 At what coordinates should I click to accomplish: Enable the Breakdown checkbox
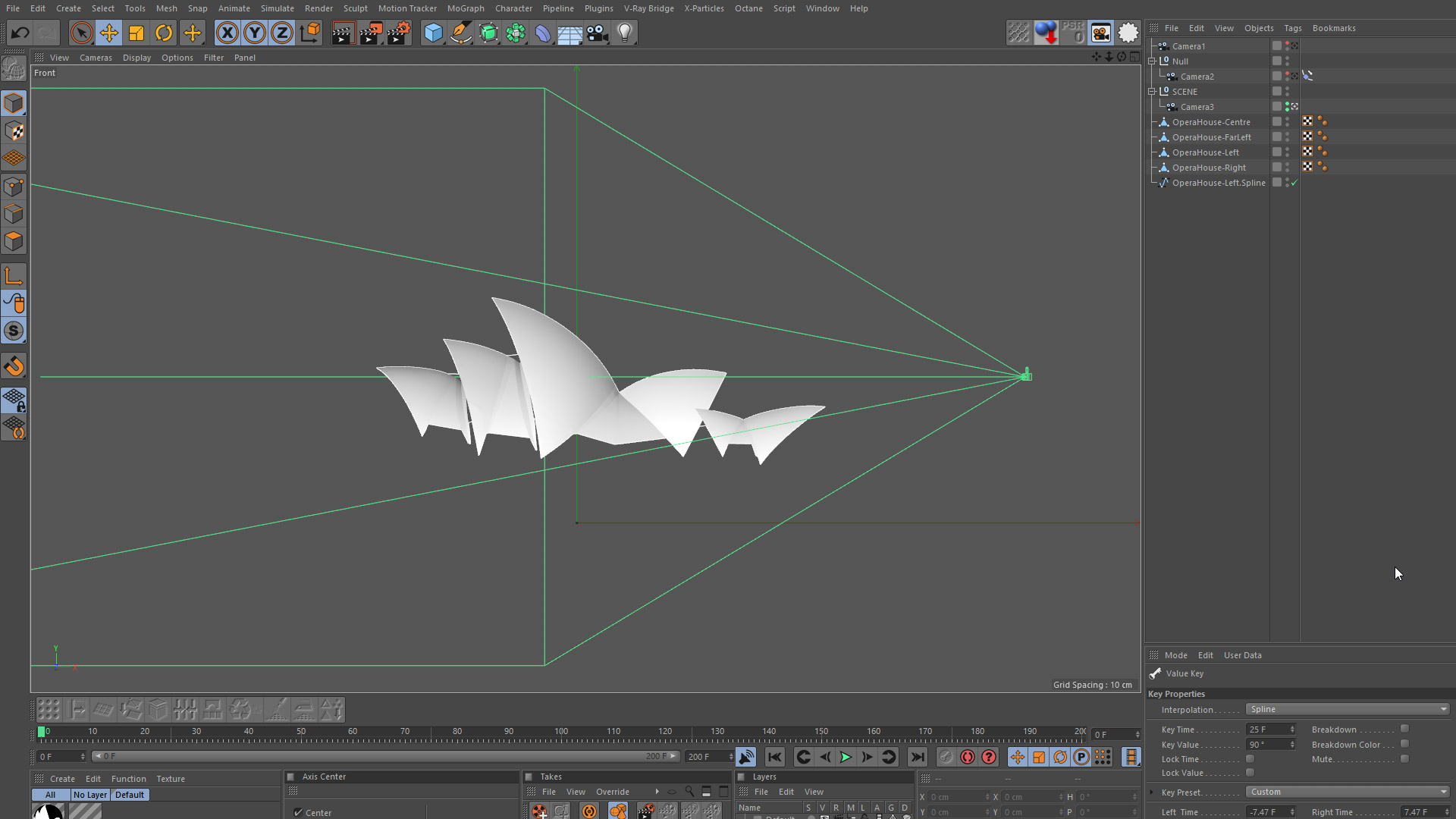coord(1404,729)
